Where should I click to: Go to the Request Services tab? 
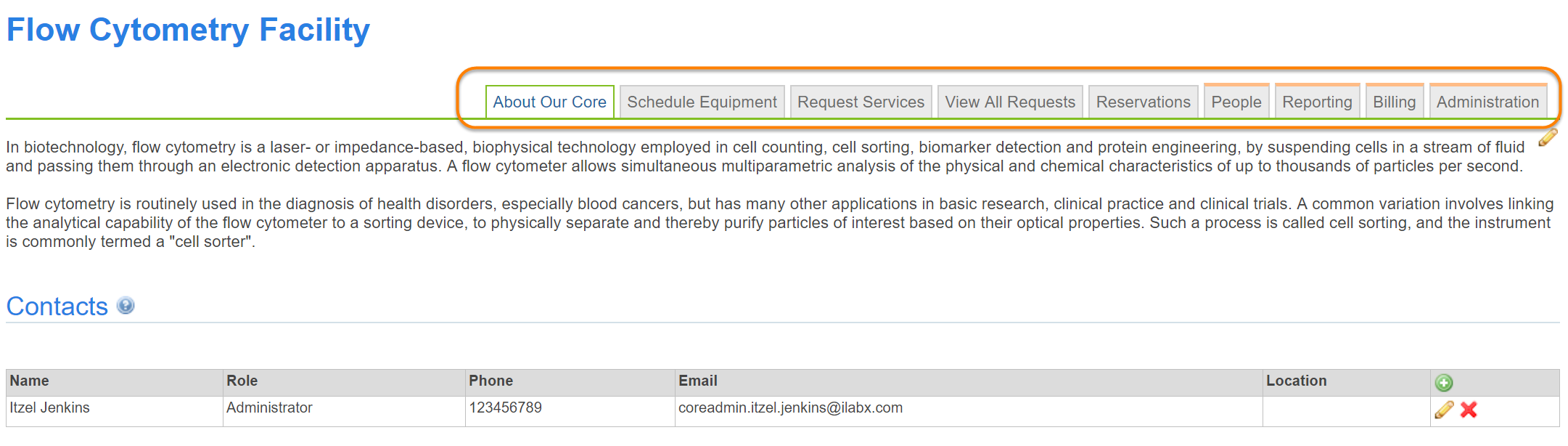coord(861,102)
